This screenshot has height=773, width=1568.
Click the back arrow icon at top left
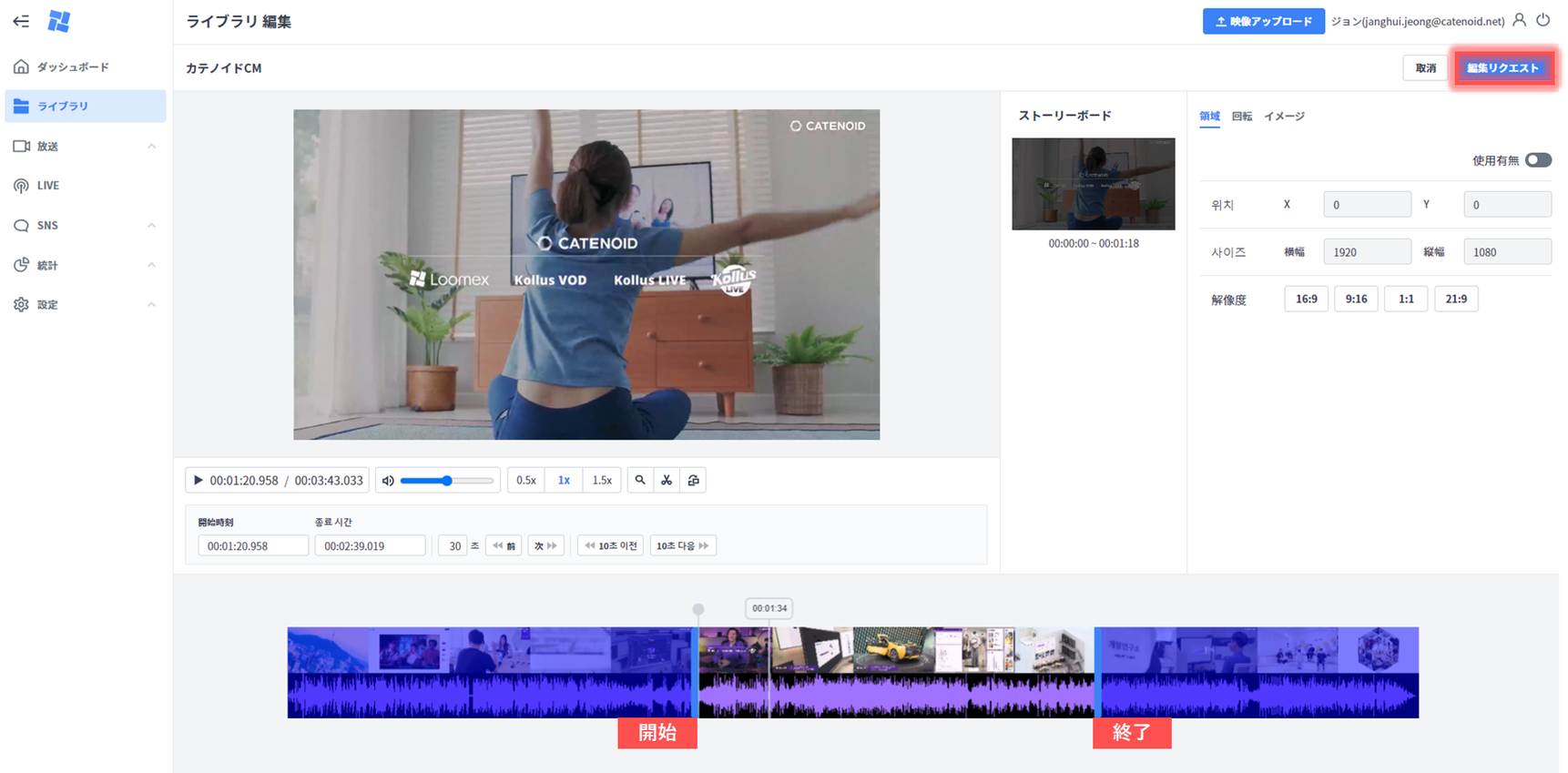pyautogui.click(x=21, y=21)
